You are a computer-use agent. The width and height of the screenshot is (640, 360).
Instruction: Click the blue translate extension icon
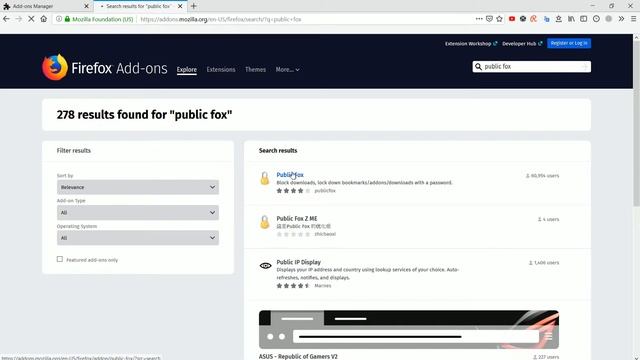(x=547, y=19)
